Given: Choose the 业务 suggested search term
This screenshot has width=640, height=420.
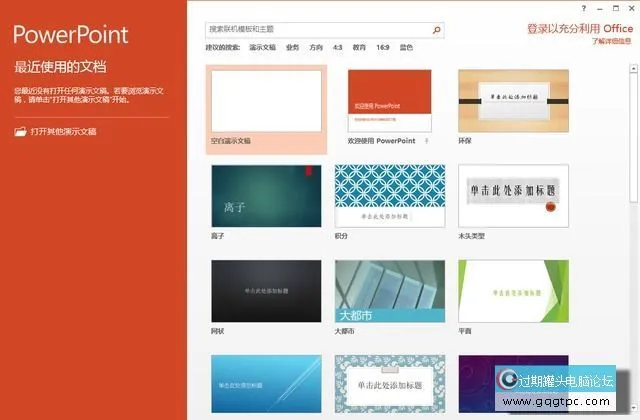Looking at the screenshot, I should coord(292,47).
